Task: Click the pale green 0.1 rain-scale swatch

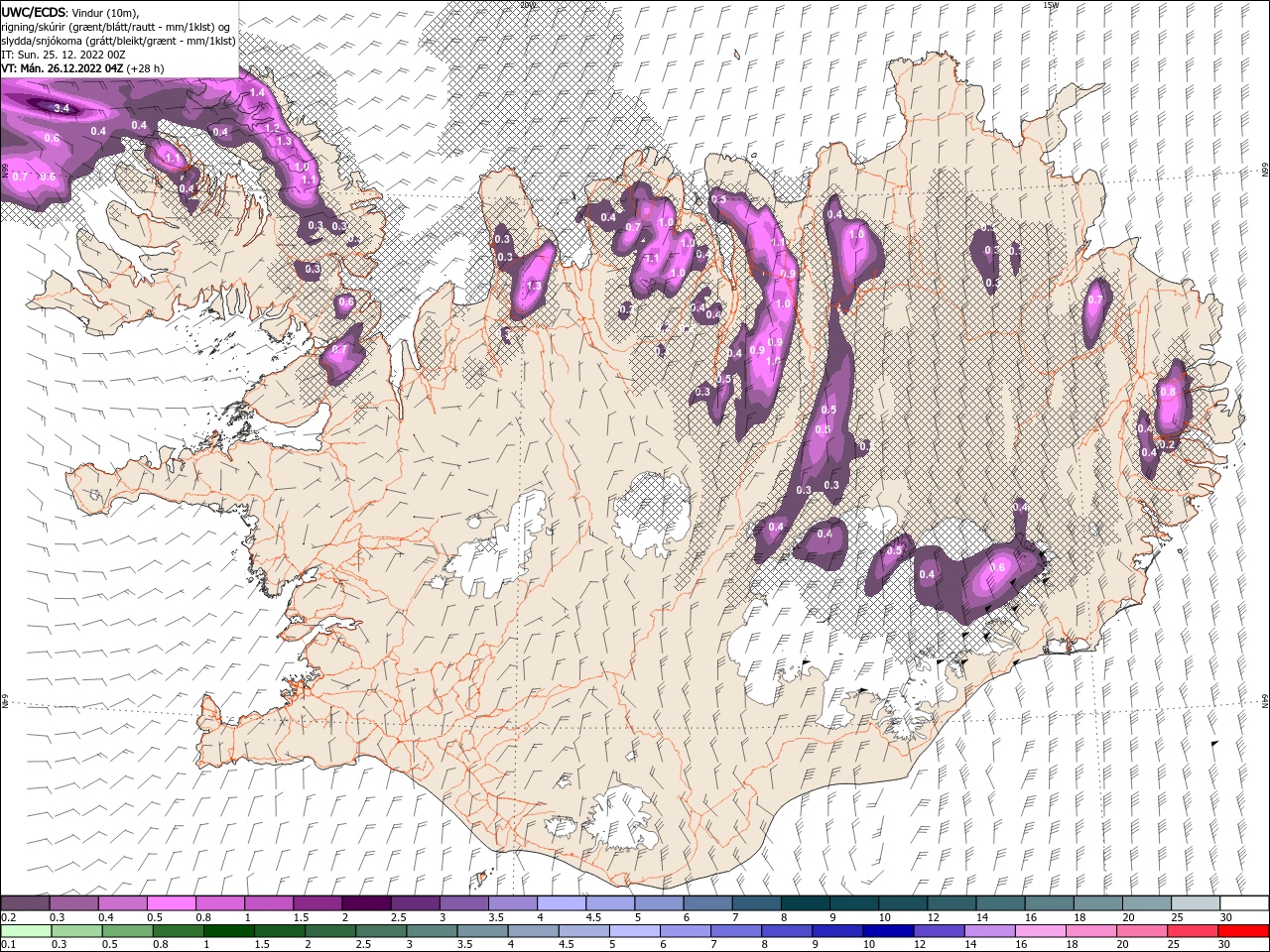Action: point(25,931)
